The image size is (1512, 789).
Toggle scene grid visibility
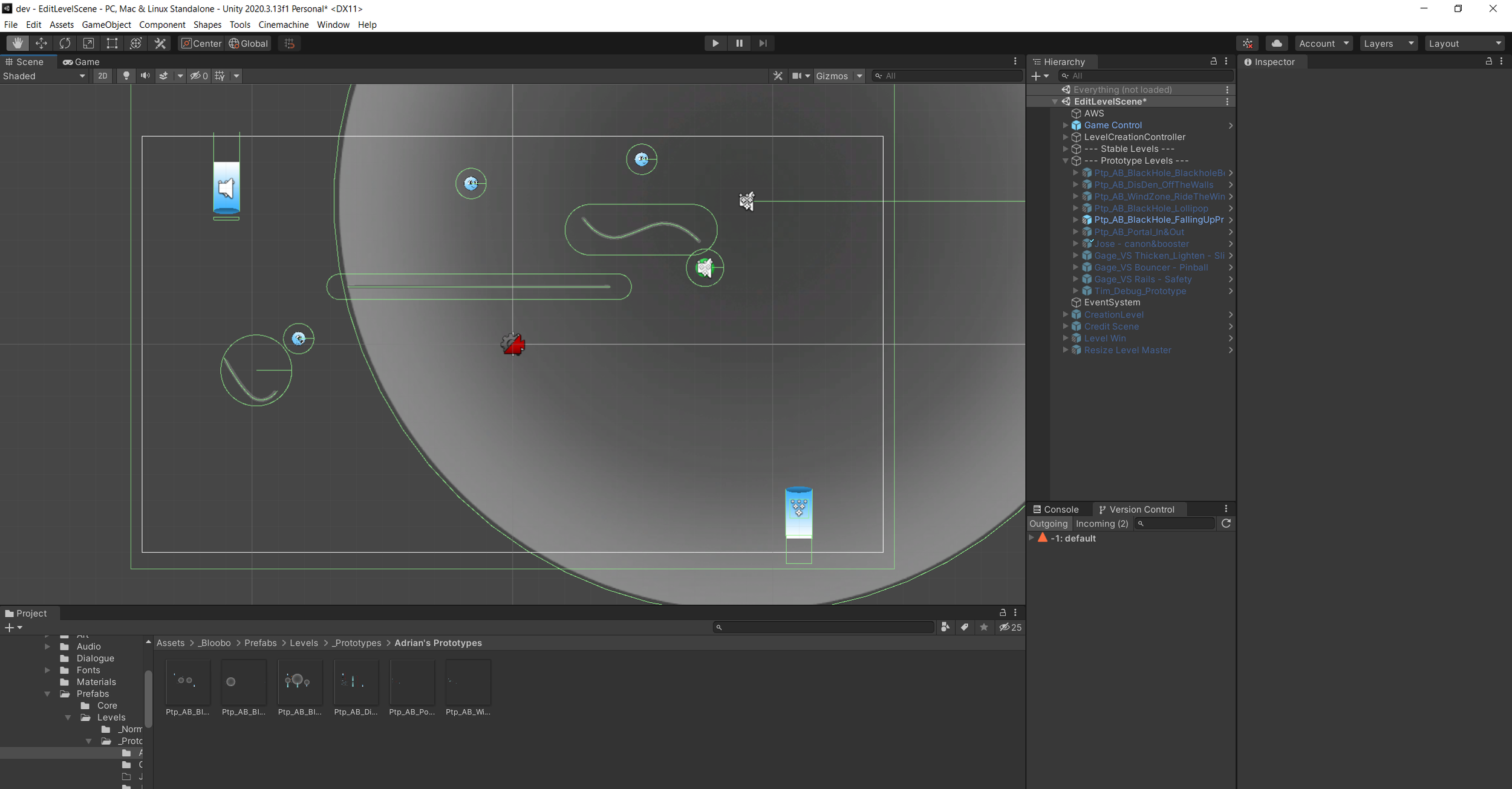click(220, 76)
